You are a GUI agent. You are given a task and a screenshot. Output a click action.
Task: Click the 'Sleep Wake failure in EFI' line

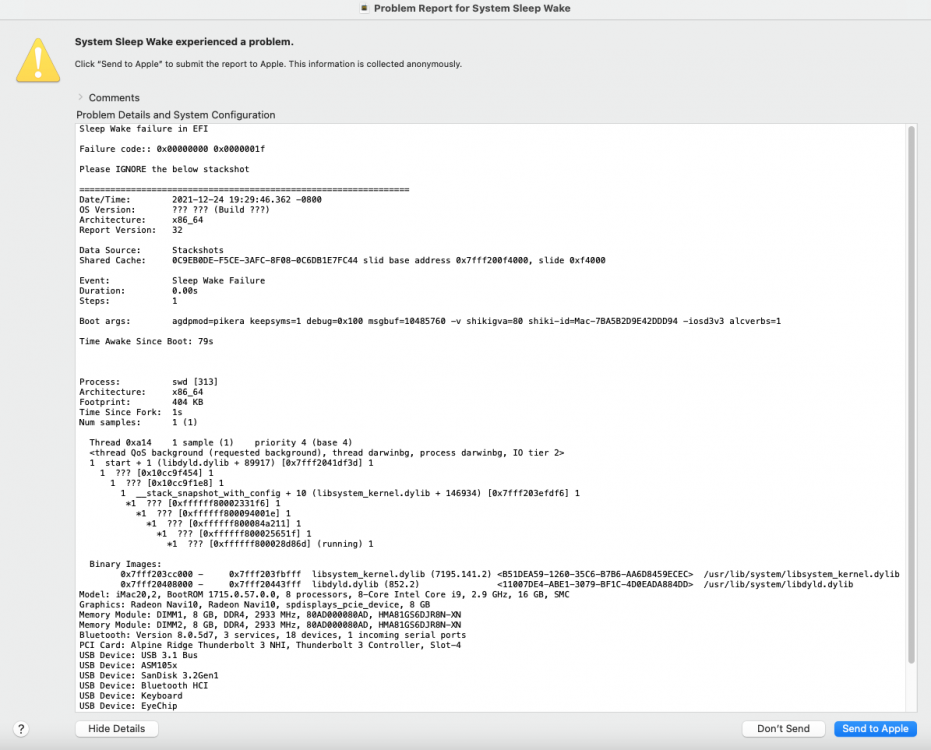tap(144, 129)
